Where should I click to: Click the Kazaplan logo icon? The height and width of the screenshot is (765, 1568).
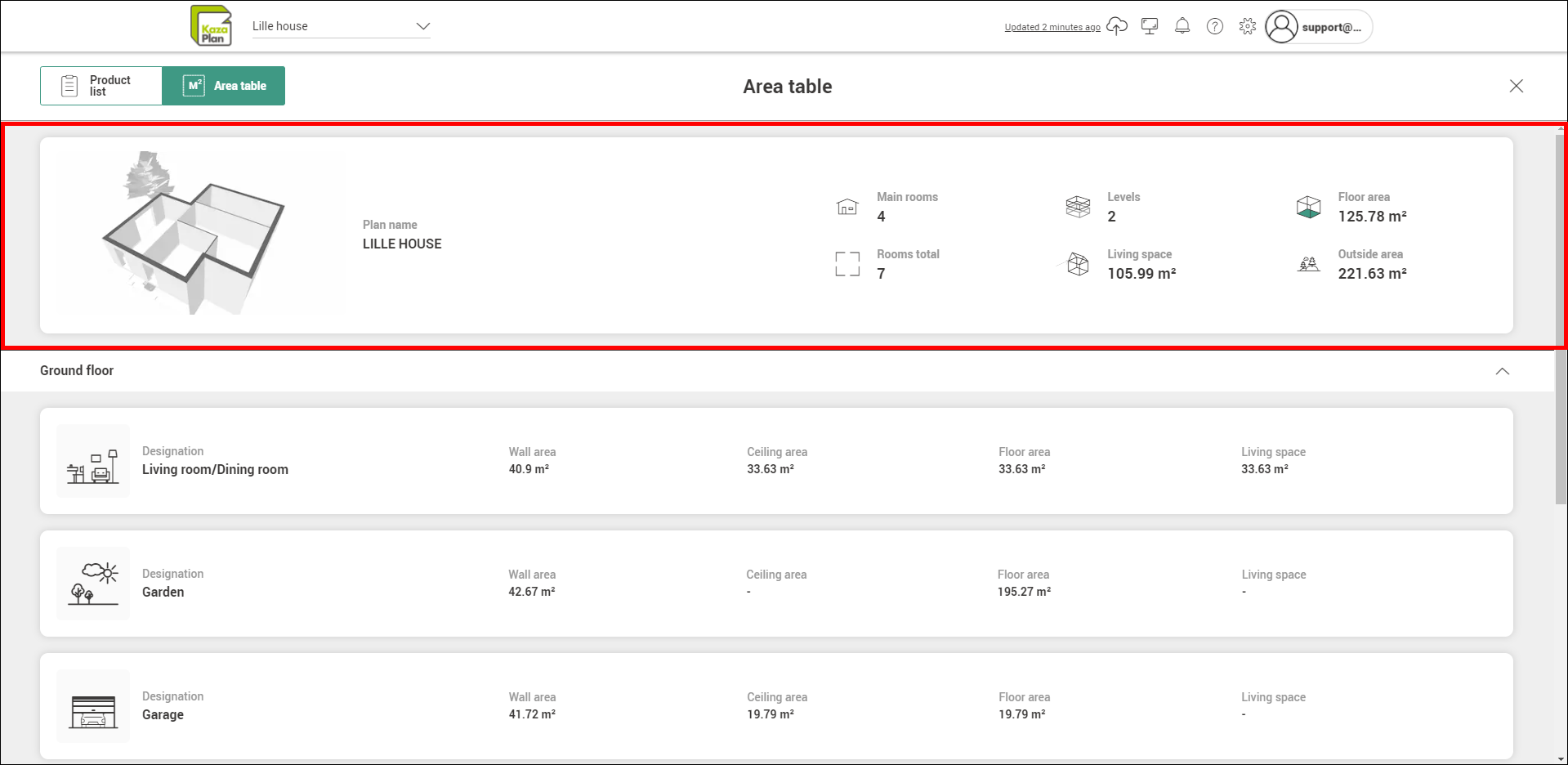211,26
